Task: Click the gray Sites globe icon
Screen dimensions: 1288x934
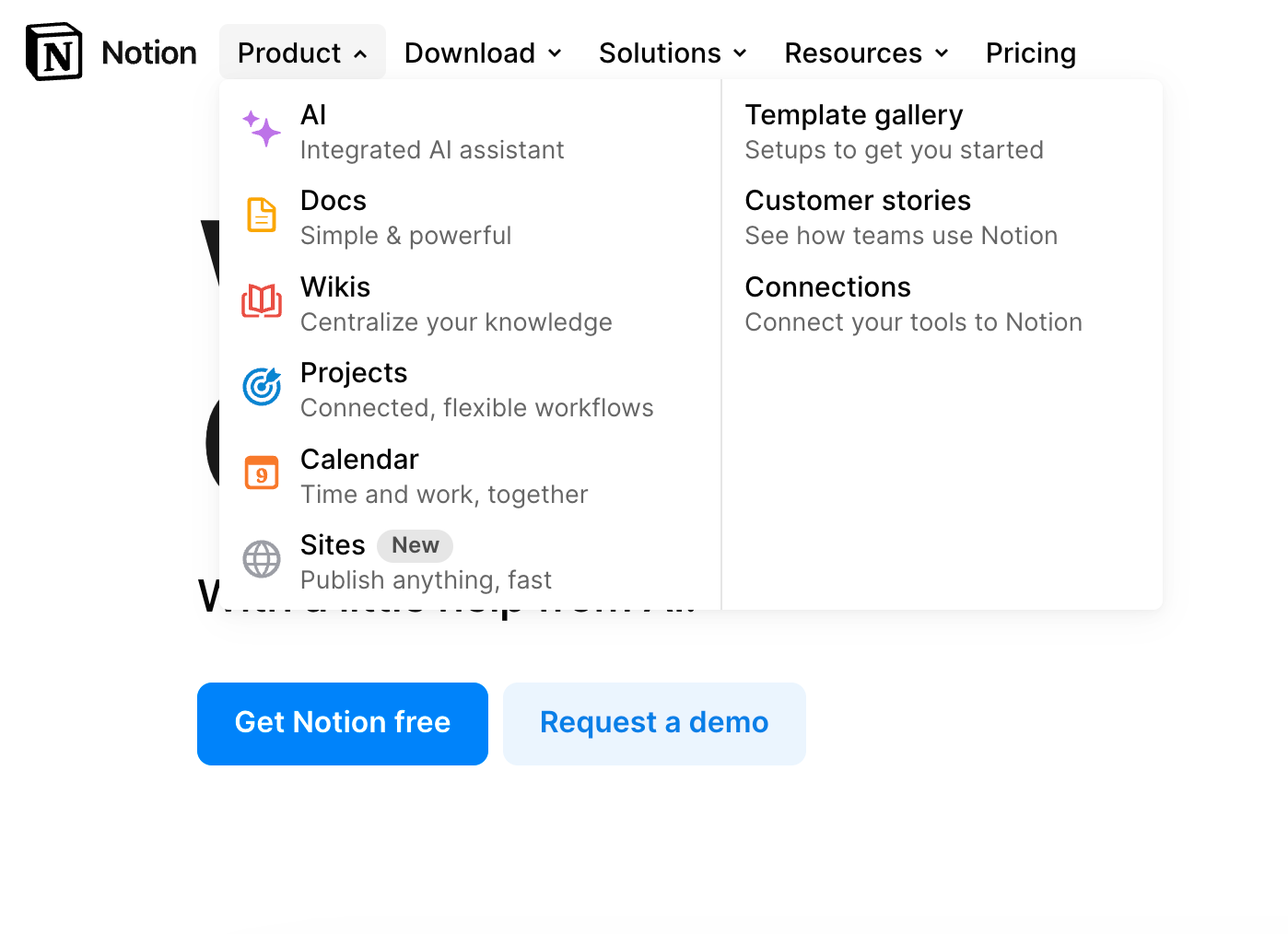Action: coord(262,559)
